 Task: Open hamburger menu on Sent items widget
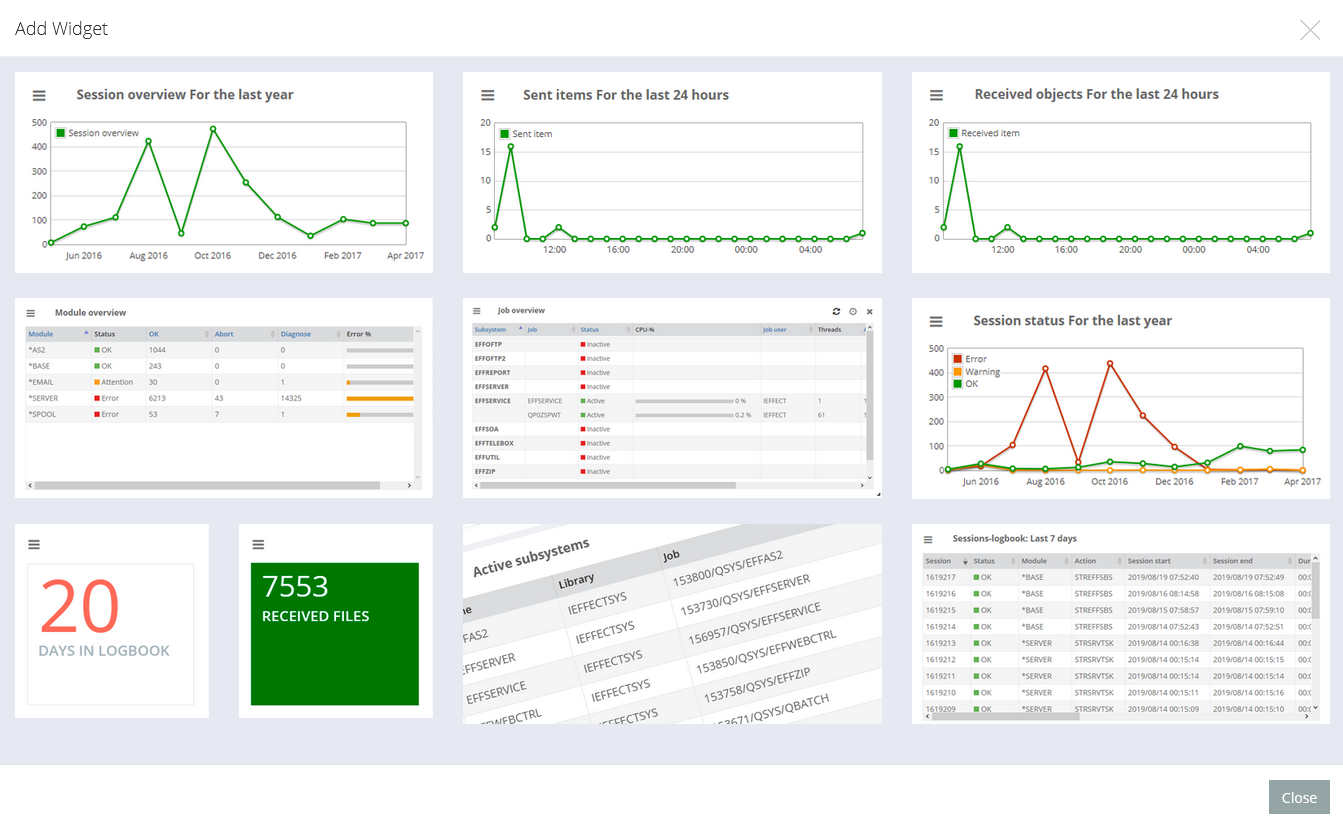[x=488, y=96]
